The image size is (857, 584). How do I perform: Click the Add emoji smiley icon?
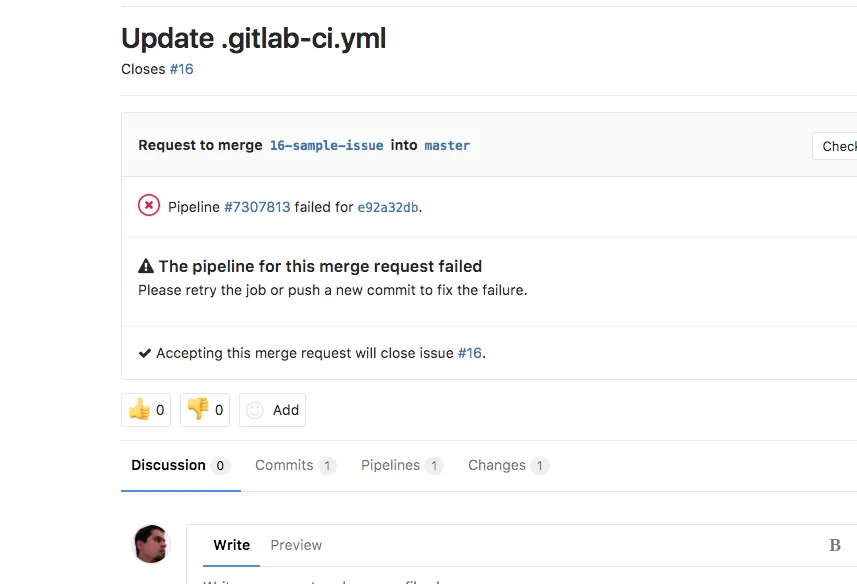click(x=255, y=410)
